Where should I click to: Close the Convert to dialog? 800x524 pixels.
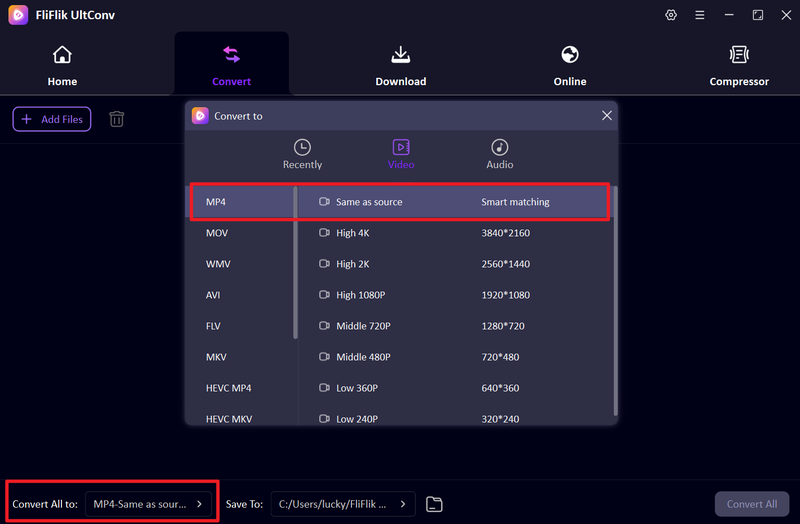tap(607, 116)
